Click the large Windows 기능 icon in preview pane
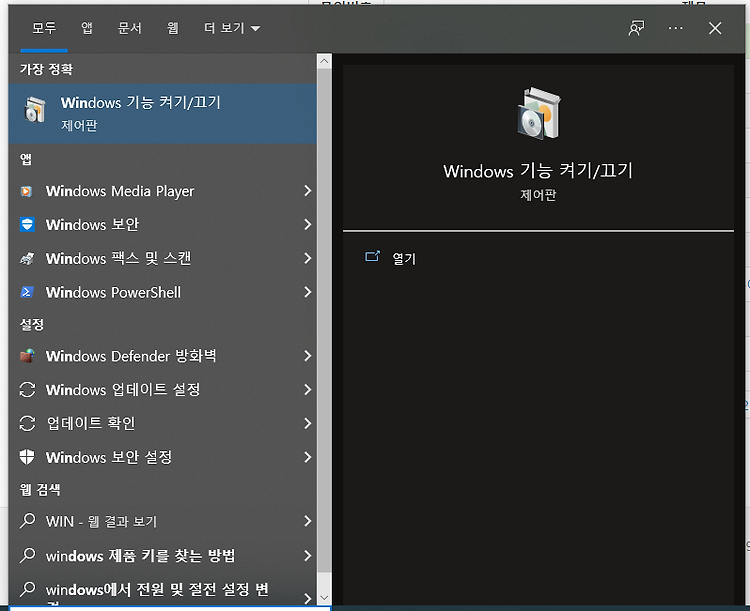Viewport: 750px width, 611px height. click(x=539, y=114)
